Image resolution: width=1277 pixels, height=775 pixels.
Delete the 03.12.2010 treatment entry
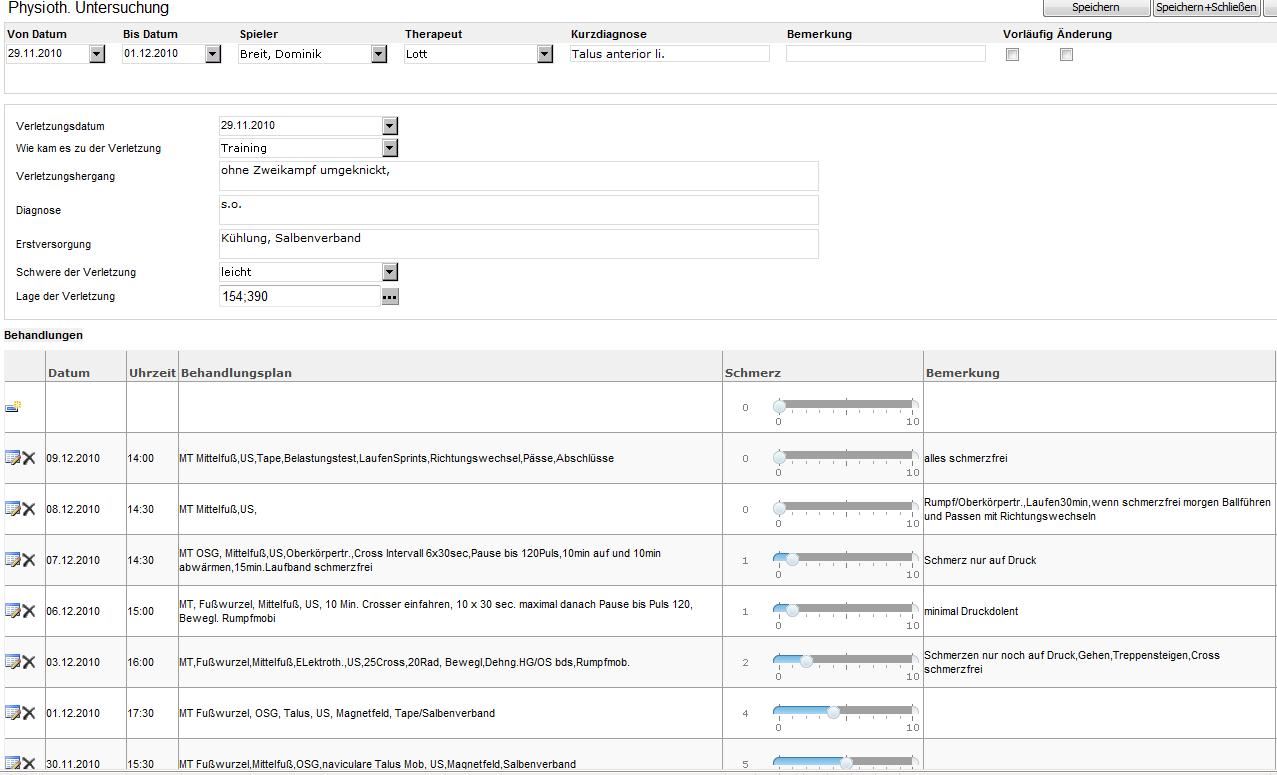click(x=29, y=662)
